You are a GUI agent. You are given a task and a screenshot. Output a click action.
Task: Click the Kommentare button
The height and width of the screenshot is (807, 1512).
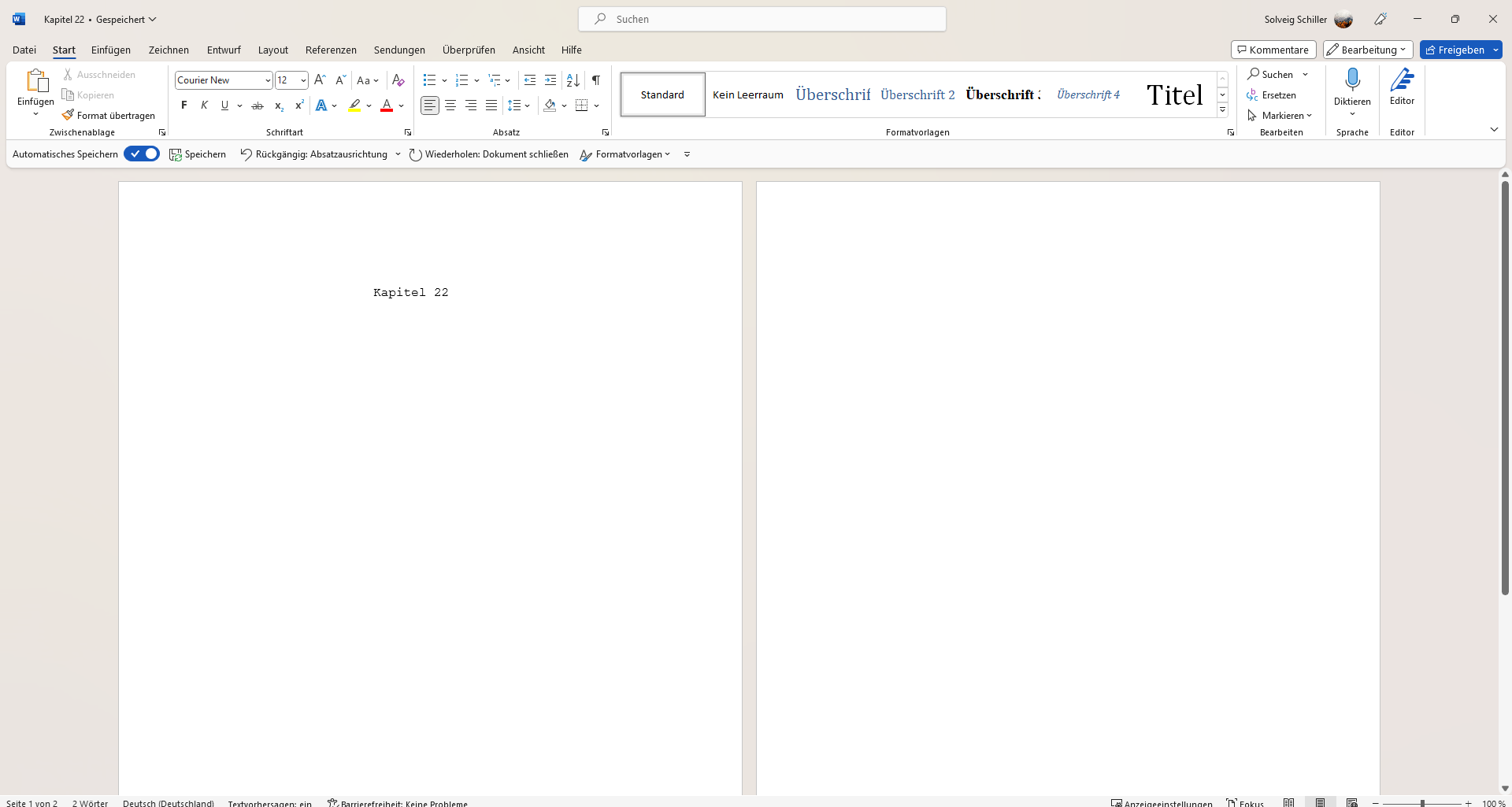coord(1273,50)
